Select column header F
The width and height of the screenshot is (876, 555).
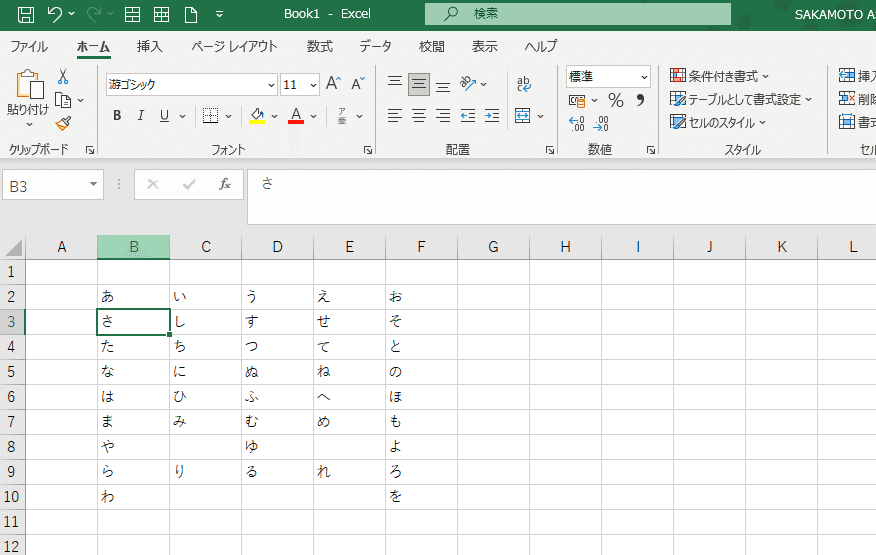pyautogui.click(x=421, y=247)
